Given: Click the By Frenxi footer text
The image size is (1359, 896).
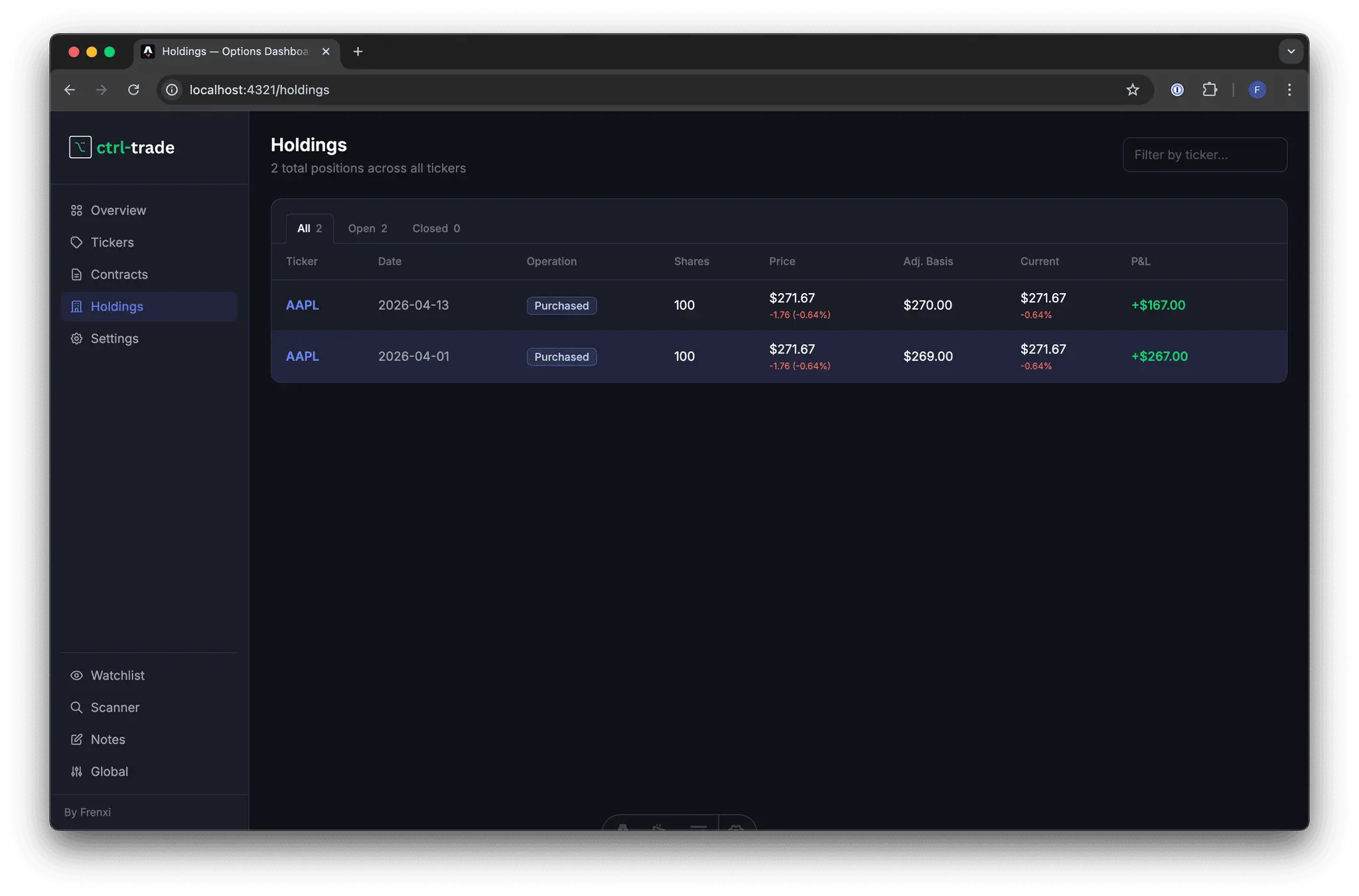Looking at the screenshot, I should tap(88, 812).
